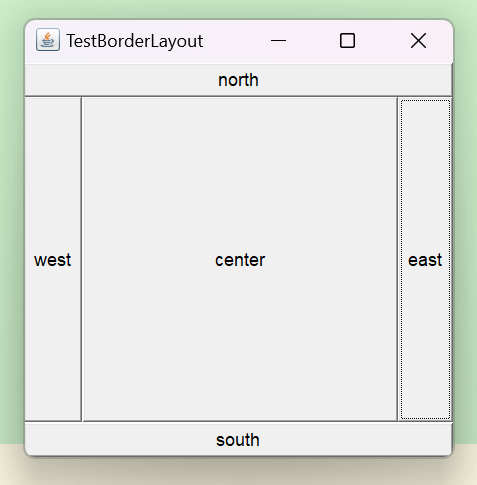Click the TestBorderLayout title text
The height and width of the screenshot is (485, 477).
(x=135, y=41)
